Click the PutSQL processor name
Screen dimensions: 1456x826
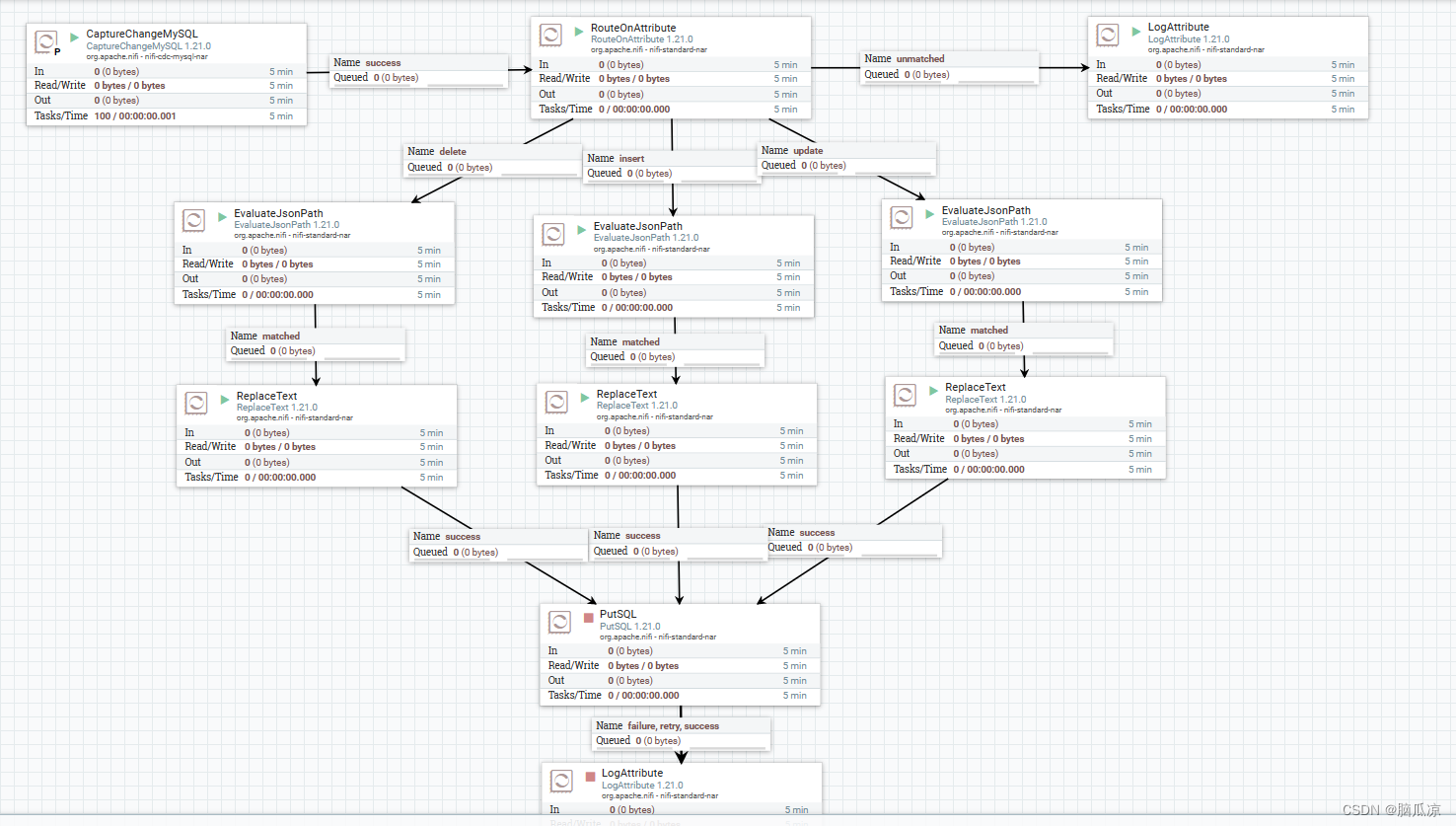[x=619, y=614]
